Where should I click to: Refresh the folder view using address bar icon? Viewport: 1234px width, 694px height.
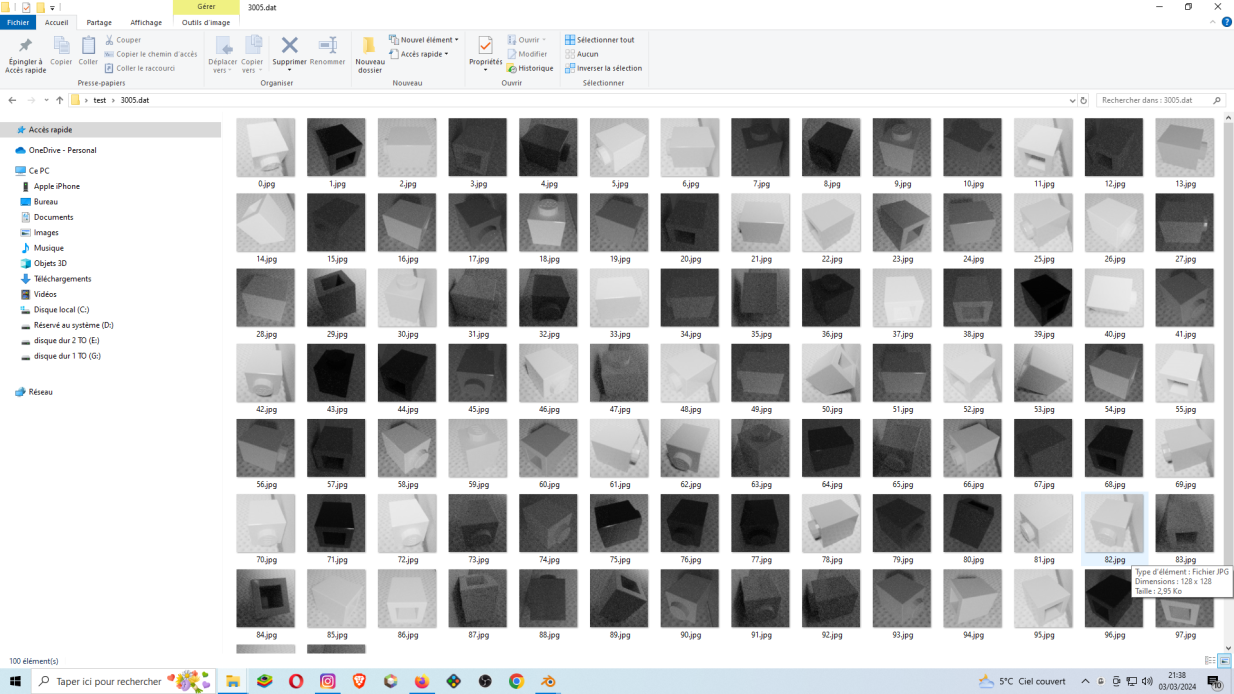click(x=1083, y=100)
